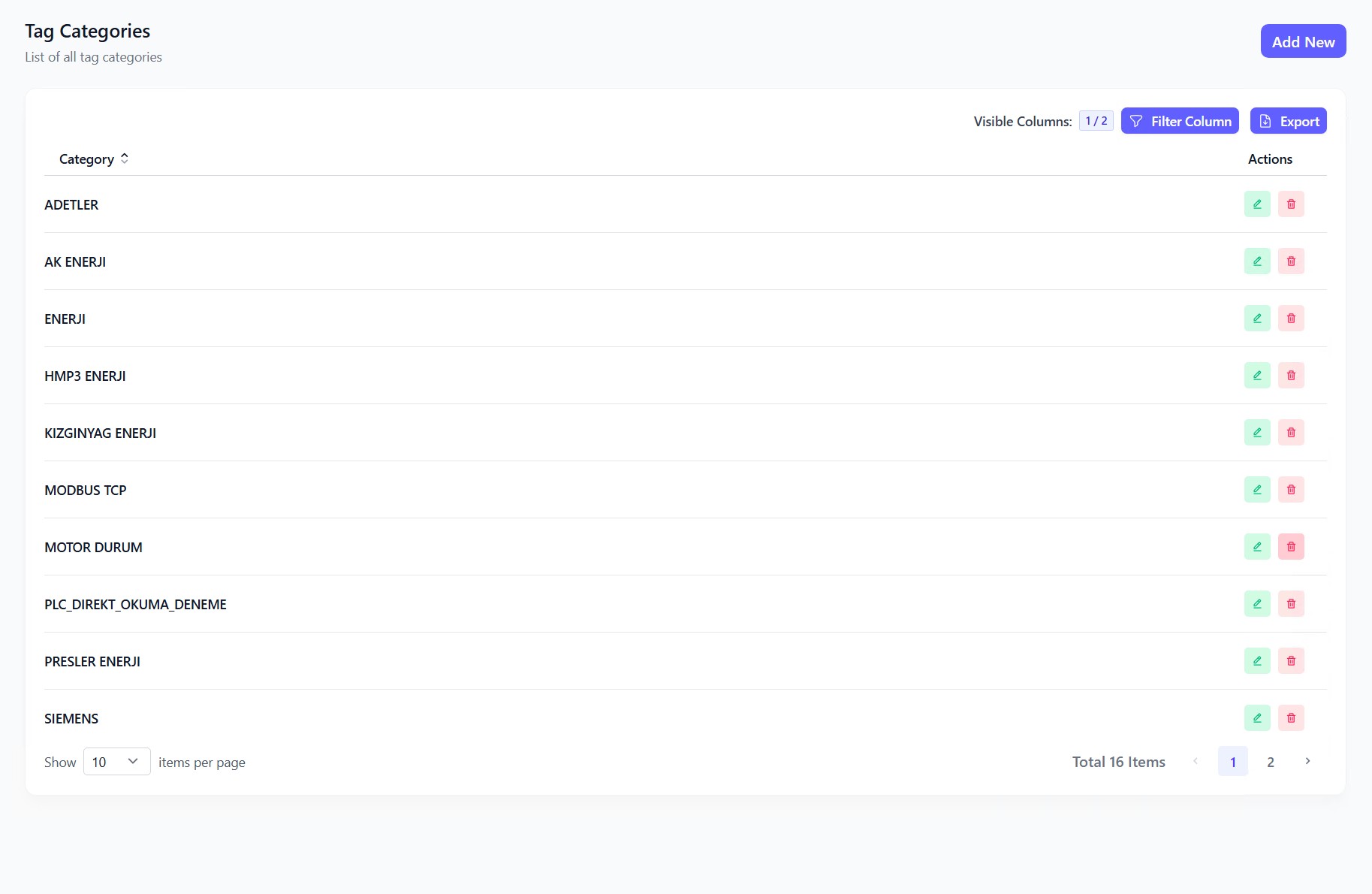Select page 1 in pagination
The height and width of the screenshot is (894, 1372).
(x=1232, y=762)
